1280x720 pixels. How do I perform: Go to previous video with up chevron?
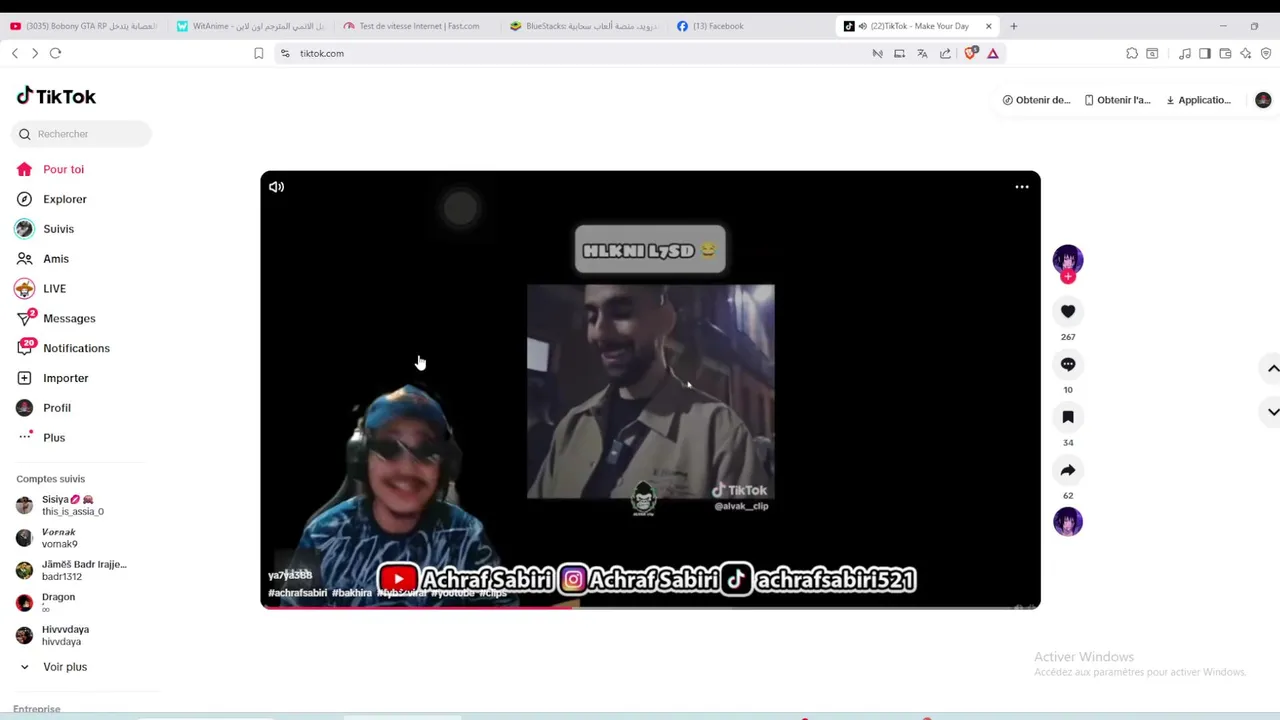pos(1273,368)
